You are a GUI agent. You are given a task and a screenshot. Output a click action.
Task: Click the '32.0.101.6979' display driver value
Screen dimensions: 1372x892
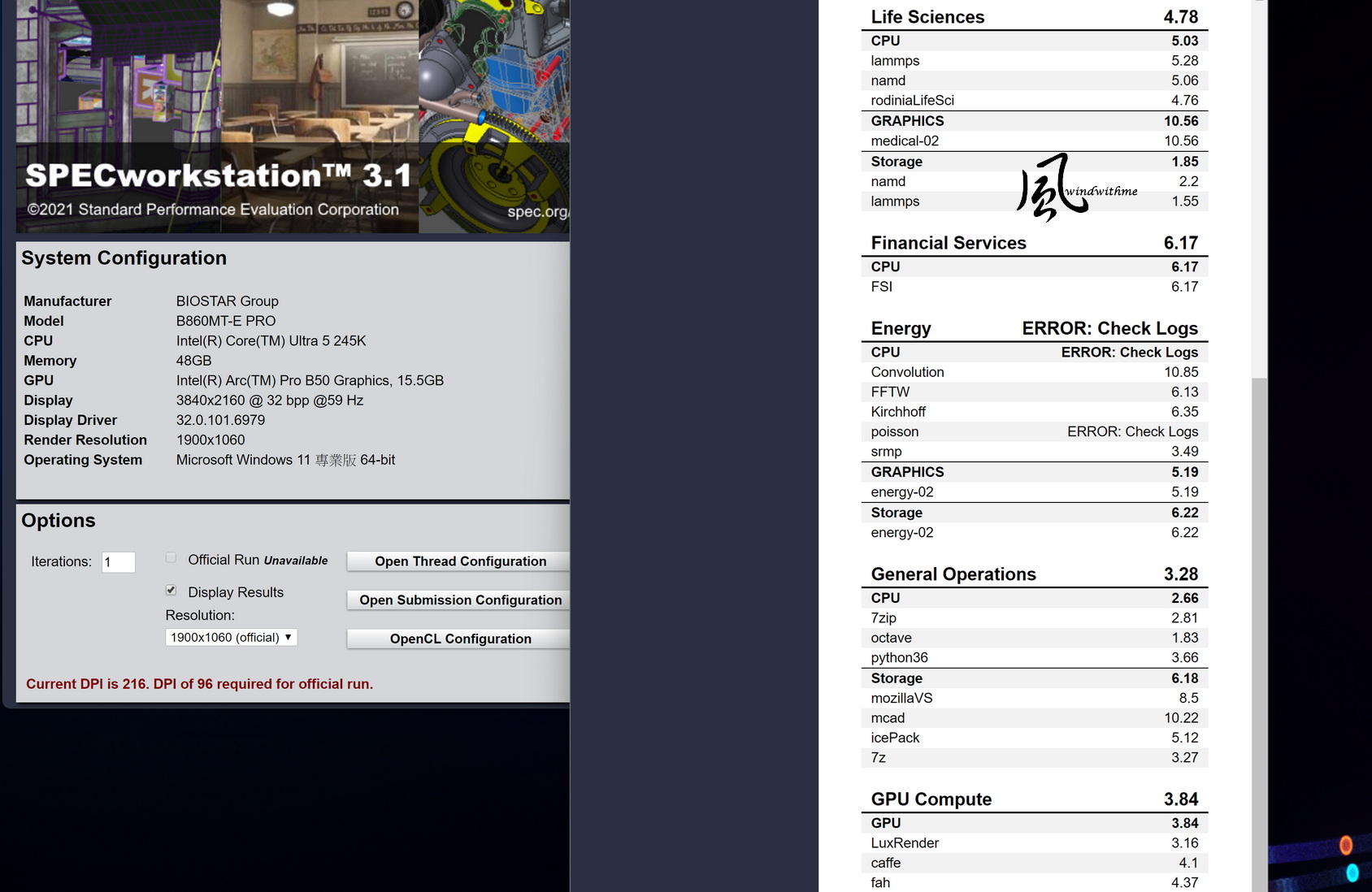221,420
